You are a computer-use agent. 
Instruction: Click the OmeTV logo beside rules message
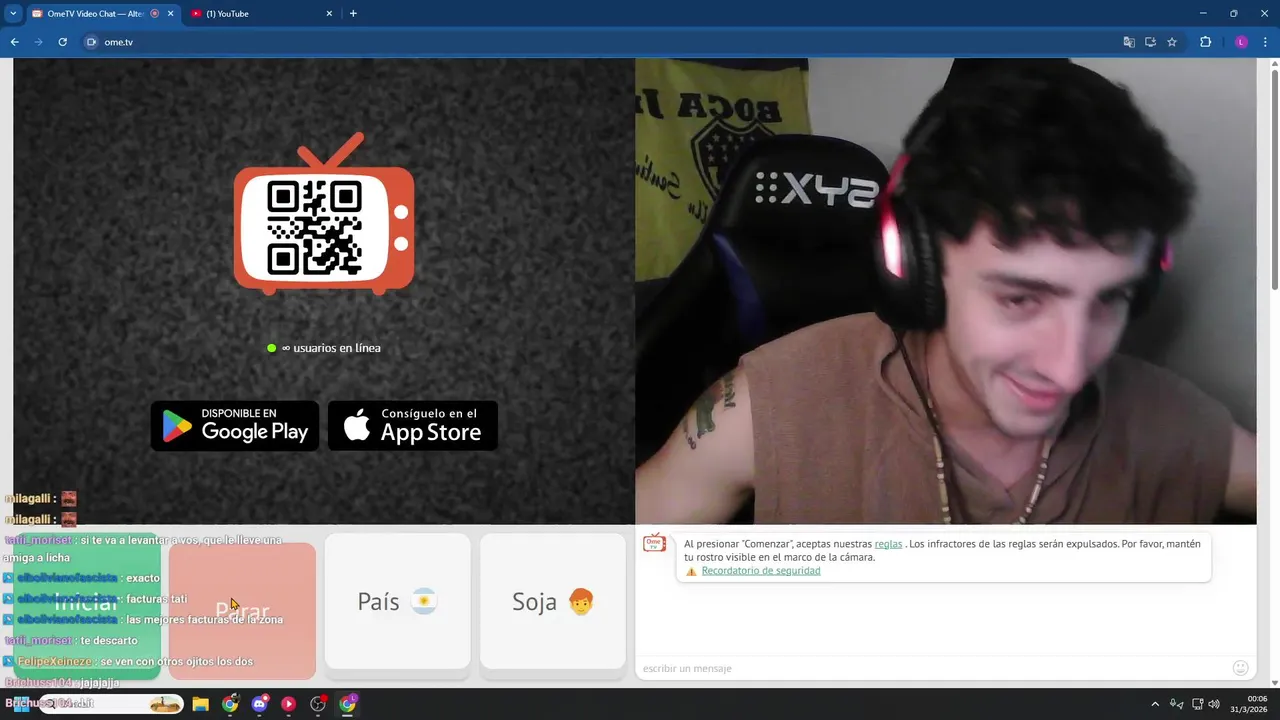pos(655,543)
